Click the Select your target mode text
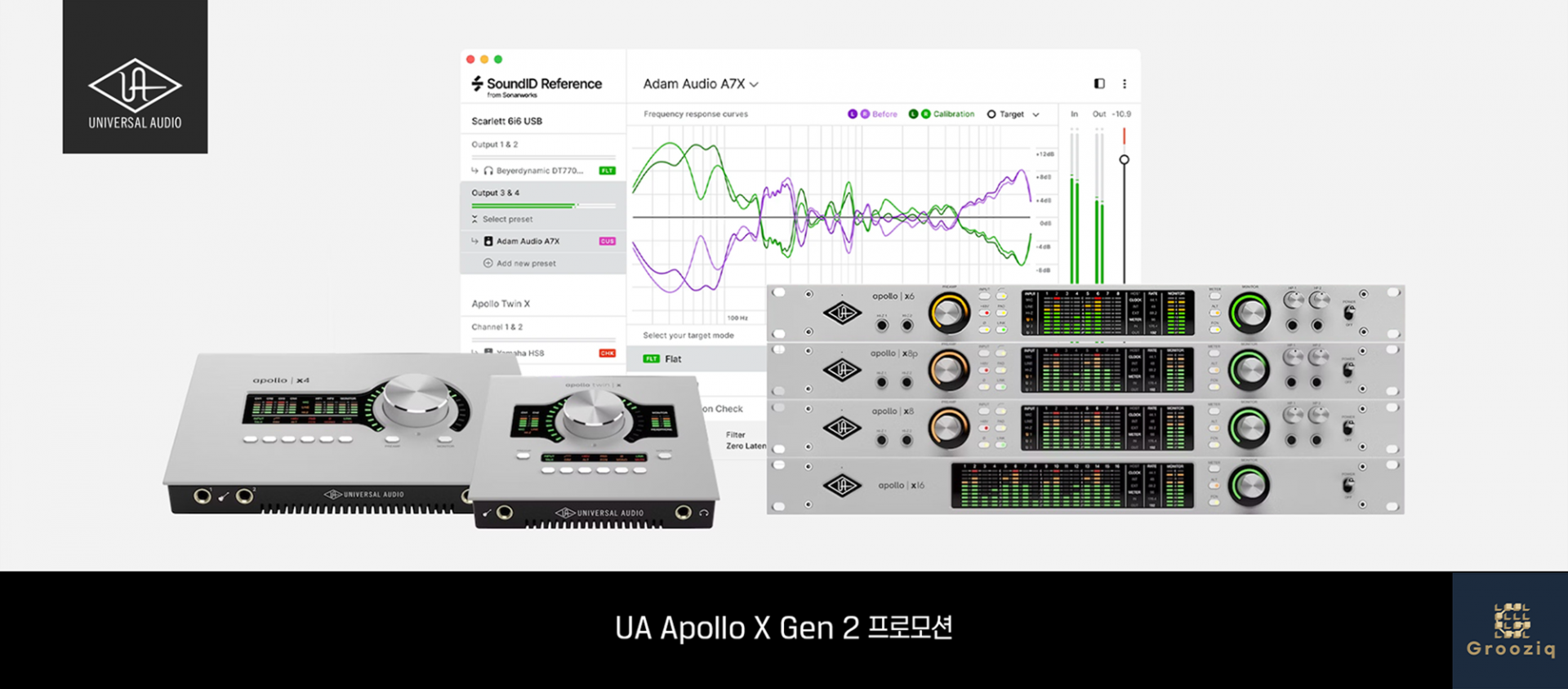Viewport: 1568px width, 689px height. pos(688,336)
